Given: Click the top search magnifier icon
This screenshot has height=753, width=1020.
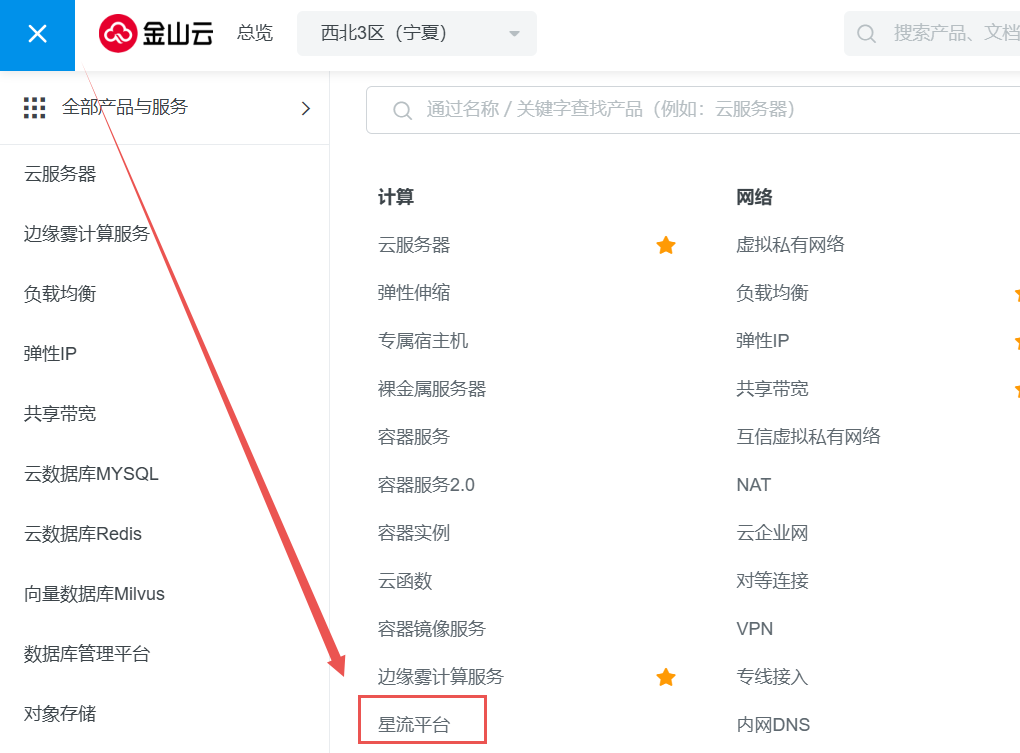Looking at the screenshot, I should [x=866, y=34].
